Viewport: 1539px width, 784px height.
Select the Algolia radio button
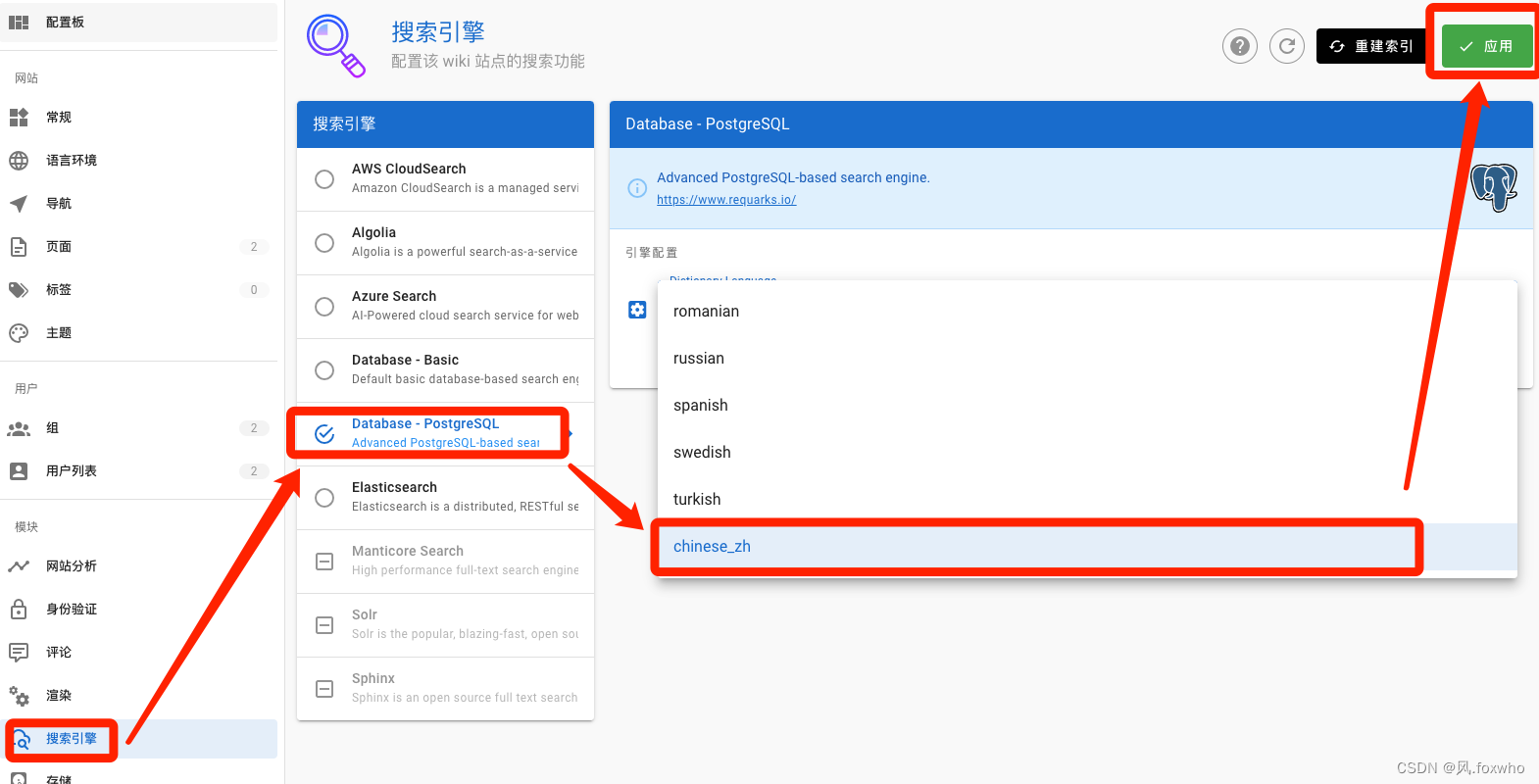[324, 243]
